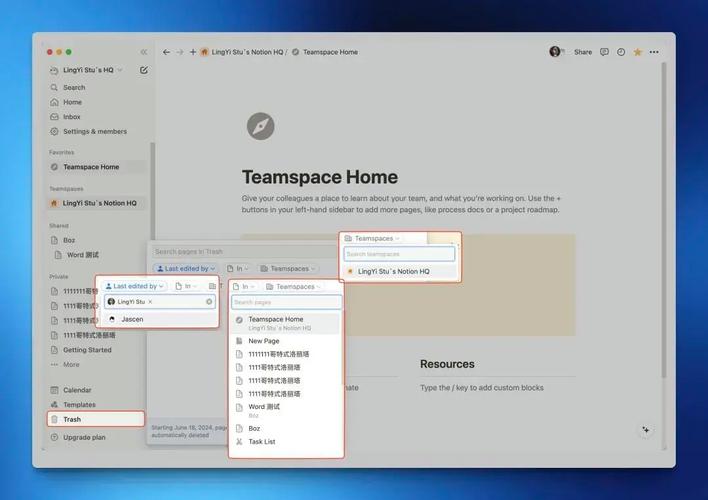The height and width of the screenshot is (500, 708).
Task: Clear the person filter field with the circle-x icon
Action: pos(209,302)
